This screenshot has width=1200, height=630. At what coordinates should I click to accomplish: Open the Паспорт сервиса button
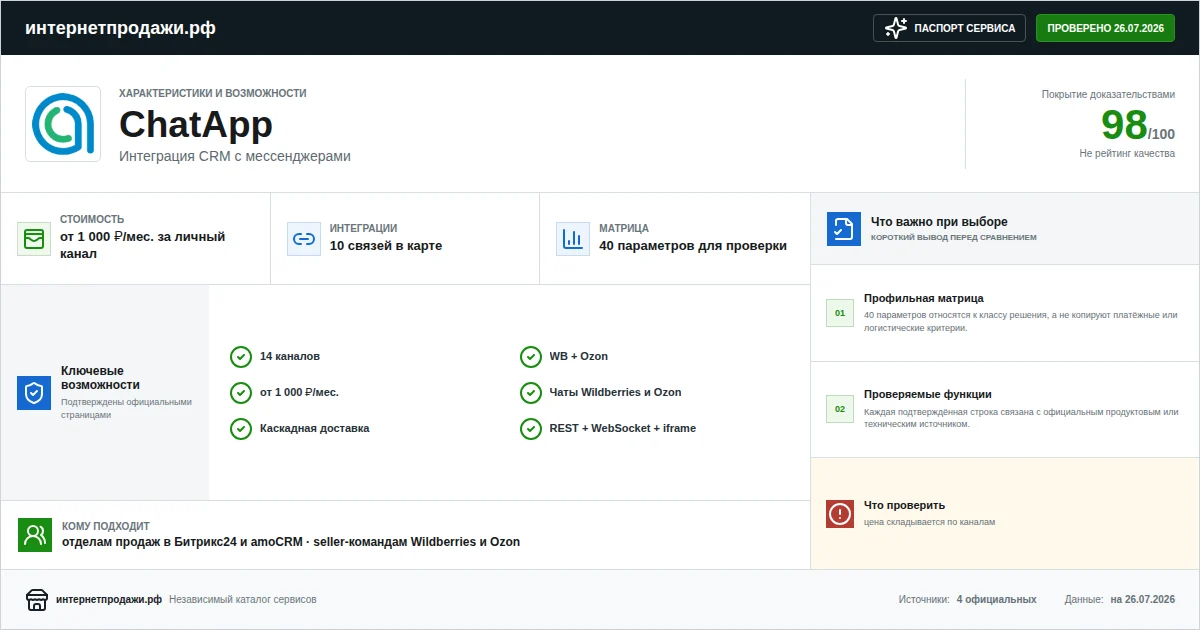click(x=950, y=28)
